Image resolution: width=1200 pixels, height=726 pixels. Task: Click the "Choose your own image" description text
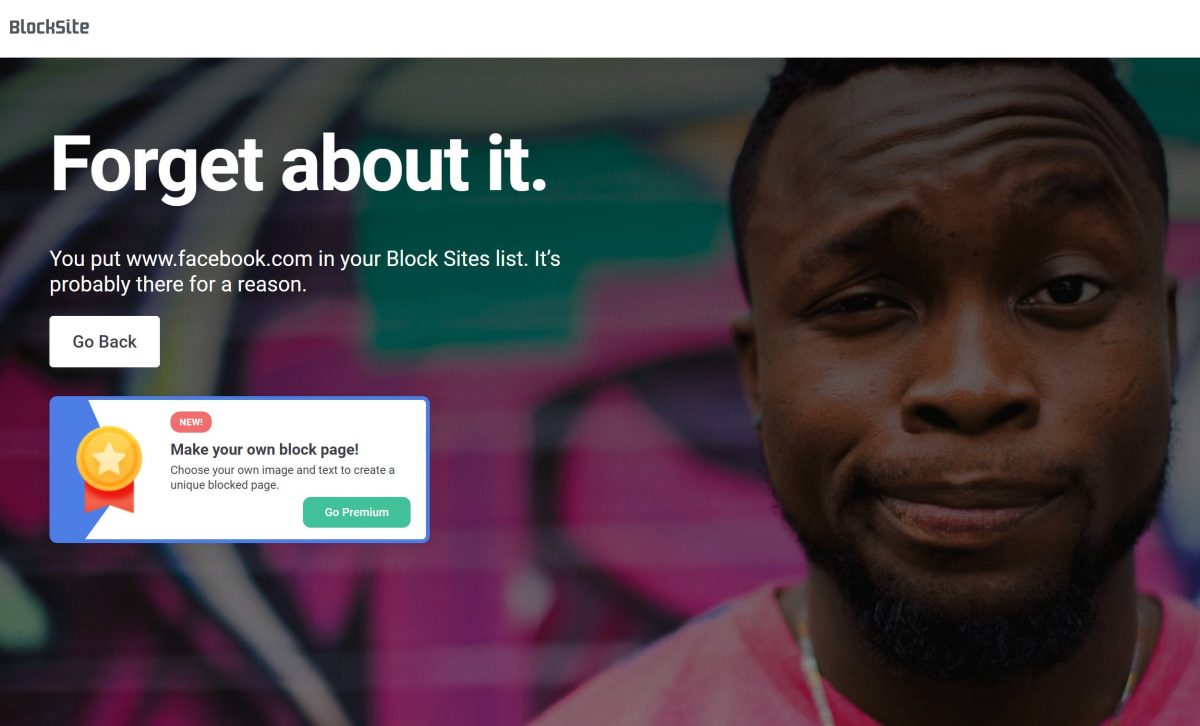pos(282,477)
